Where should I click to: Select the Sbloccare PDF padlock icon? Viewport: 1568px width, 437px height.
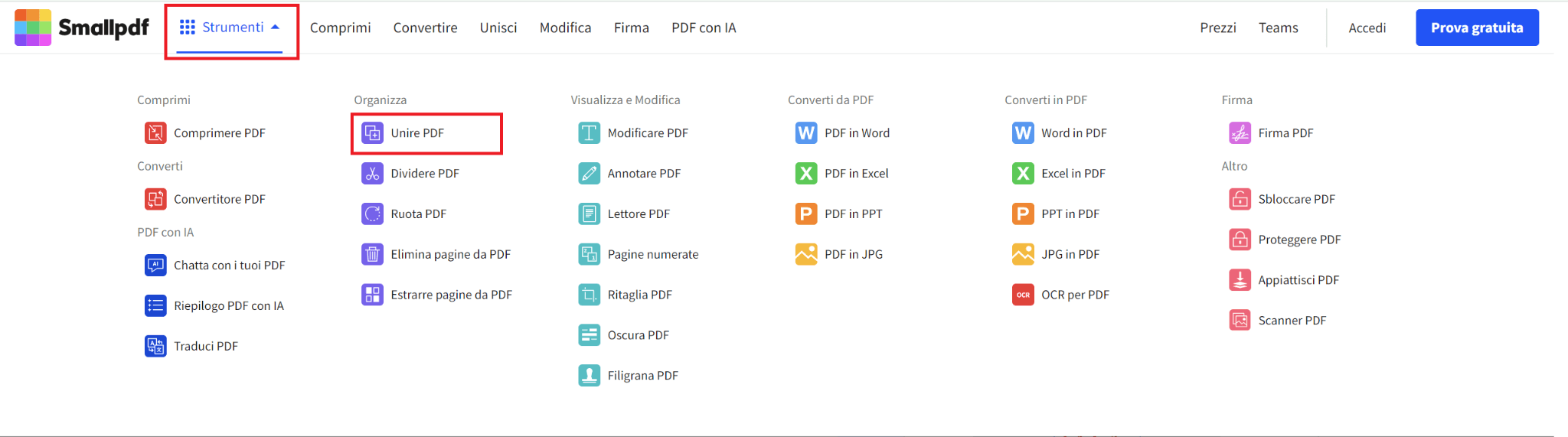tap(1240, 199)
